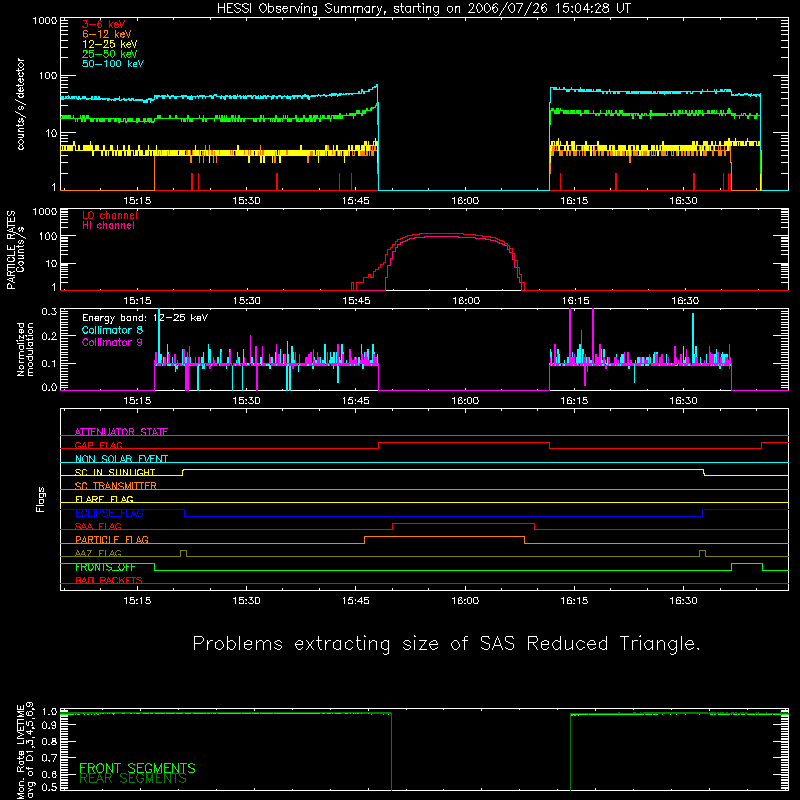Click the HESSI Observing Summary title
The image size is (800, 800).
pyautogui.click(x=424, y=9)
